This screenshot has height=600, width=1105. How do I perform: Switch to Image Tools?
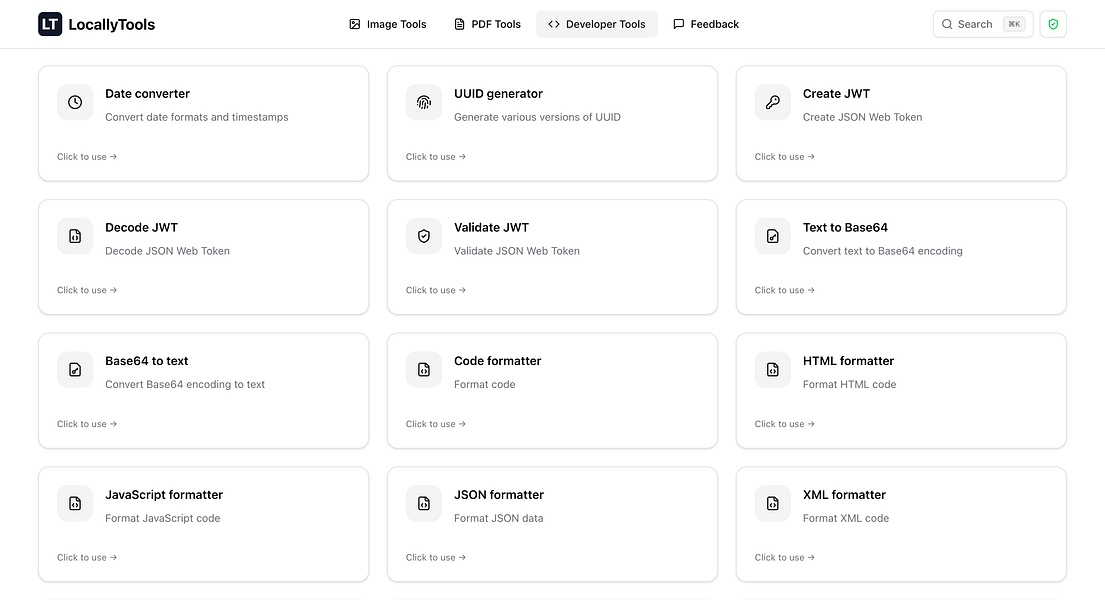coord(388,23)
